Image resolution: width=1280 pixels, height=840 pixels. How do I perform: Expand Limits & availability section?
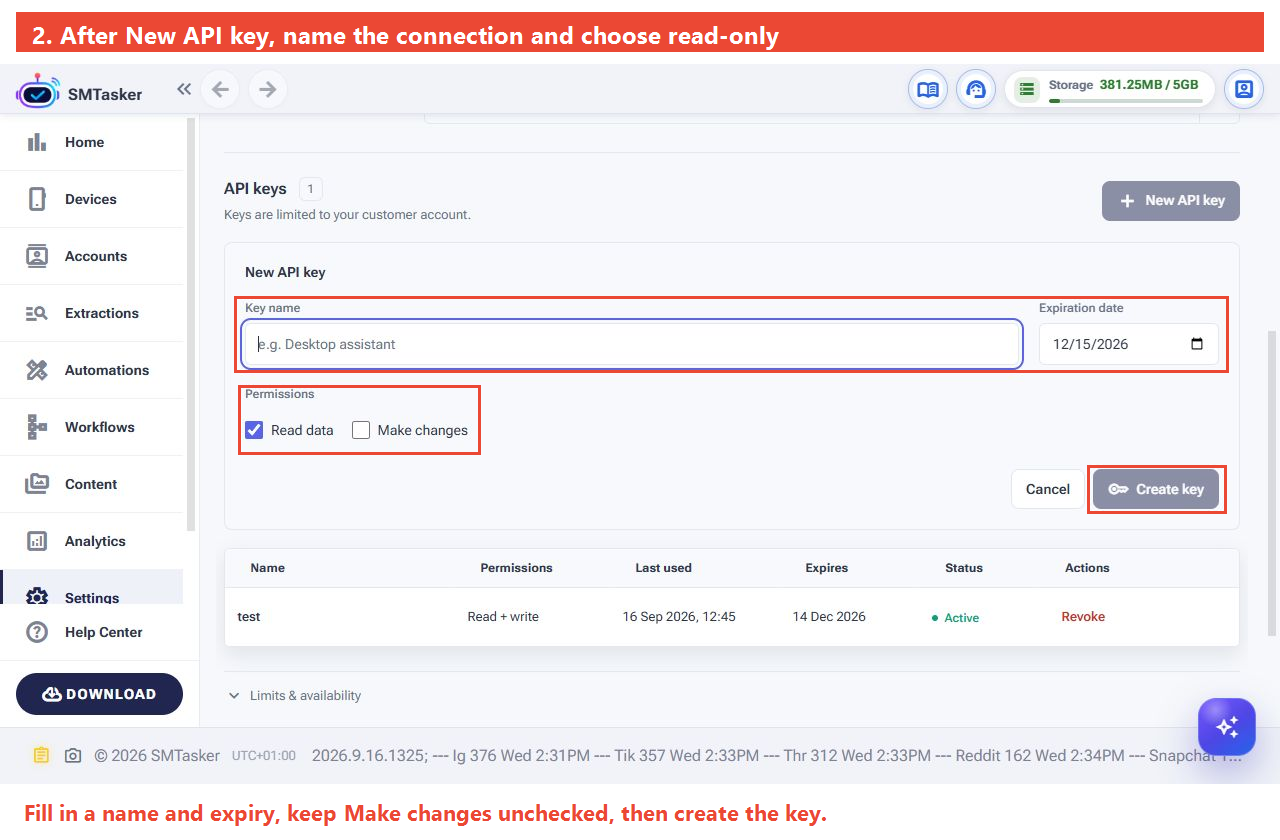(295, 695)
